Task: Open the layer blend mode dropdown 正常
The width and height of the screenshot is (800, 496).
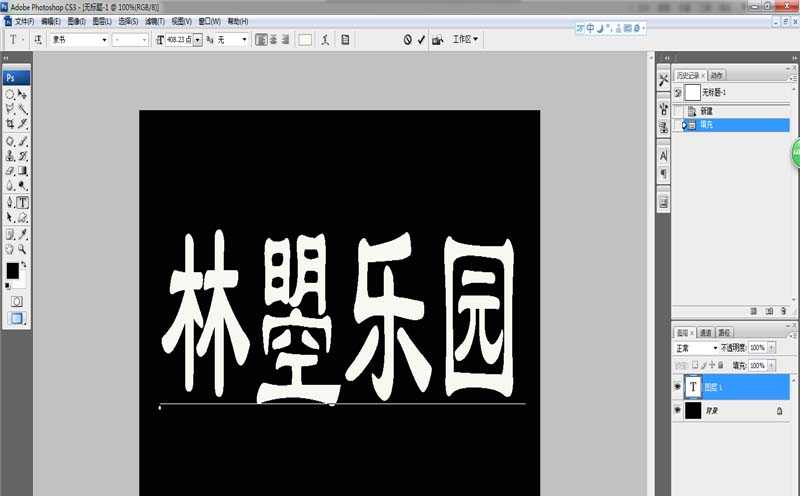Action: 696,348
